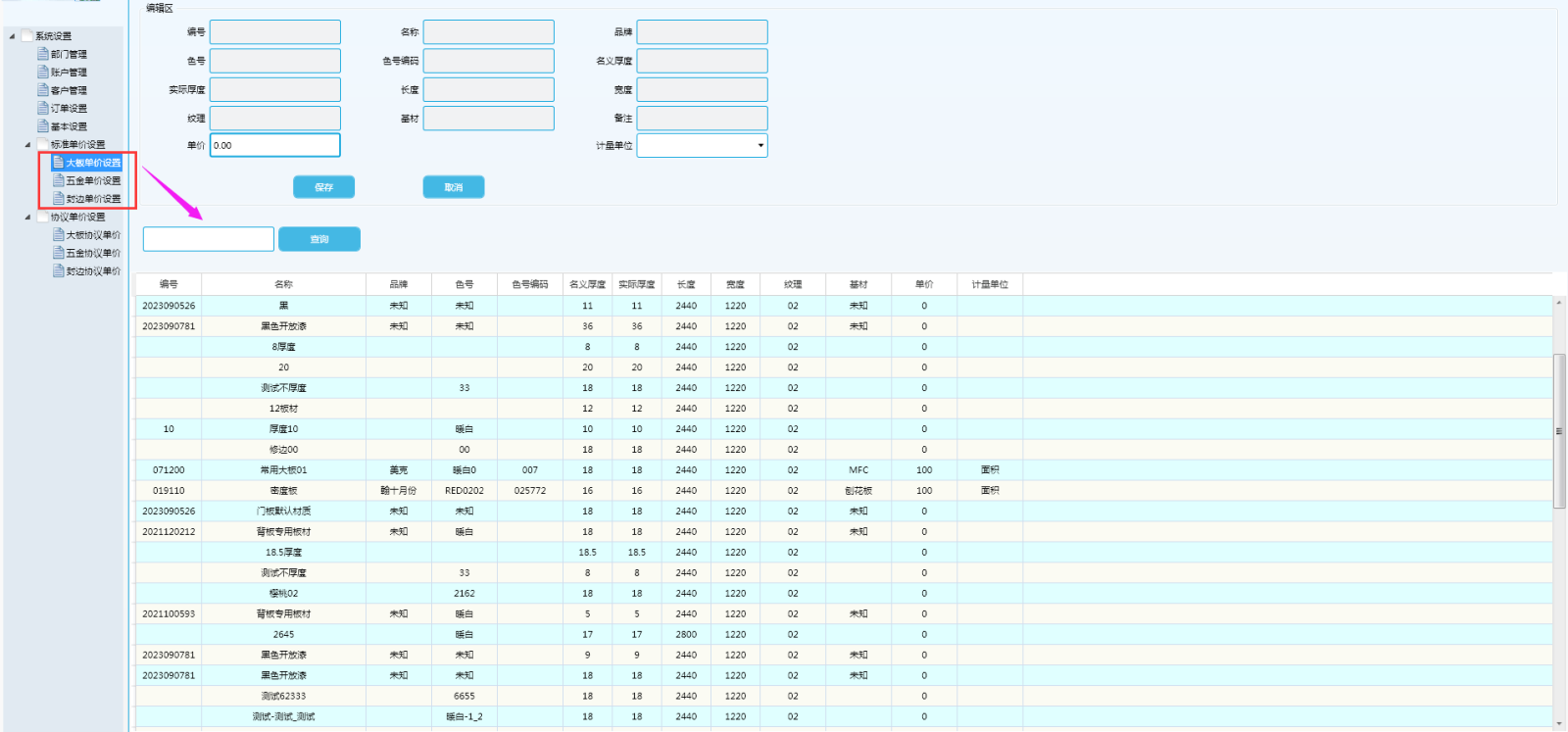The image size is (1568, 732).
Task: Select row named 测试62333
Action: (844, 697)
